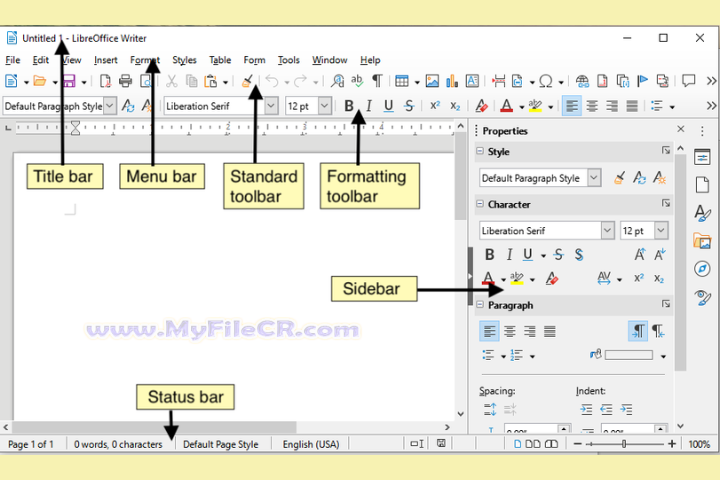Open the Font Color dropdown arrow in toolbar

click(x=522, y=107)
